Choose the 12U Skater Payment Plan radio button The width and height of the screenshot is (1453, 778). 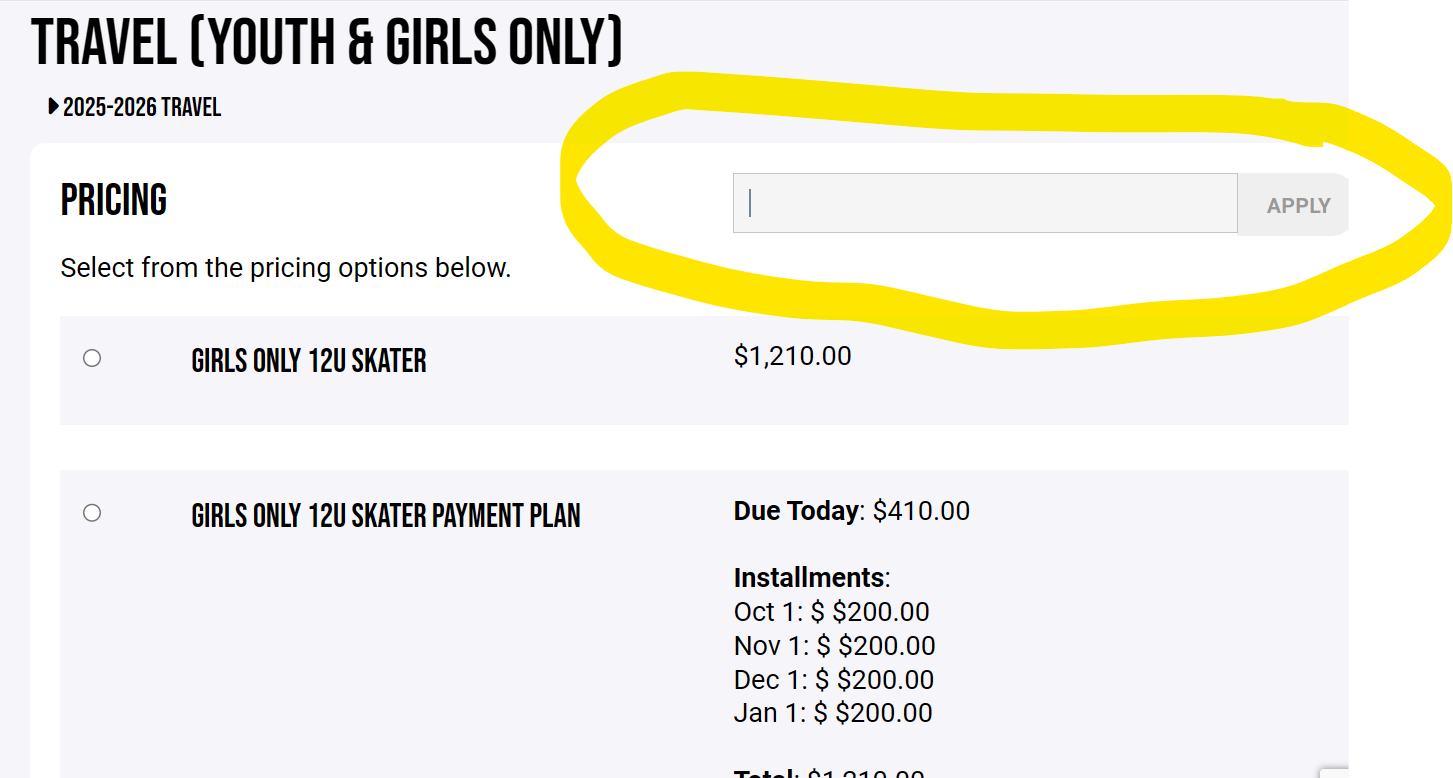coord(92,513)
